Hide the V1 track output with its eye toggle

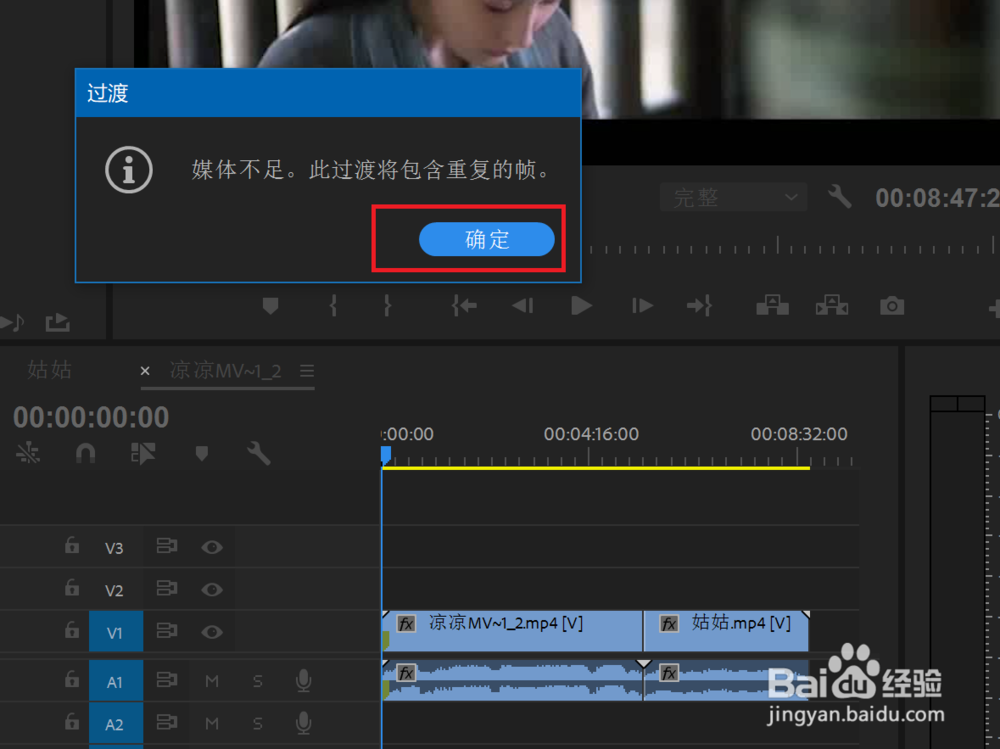coord(211,631)
